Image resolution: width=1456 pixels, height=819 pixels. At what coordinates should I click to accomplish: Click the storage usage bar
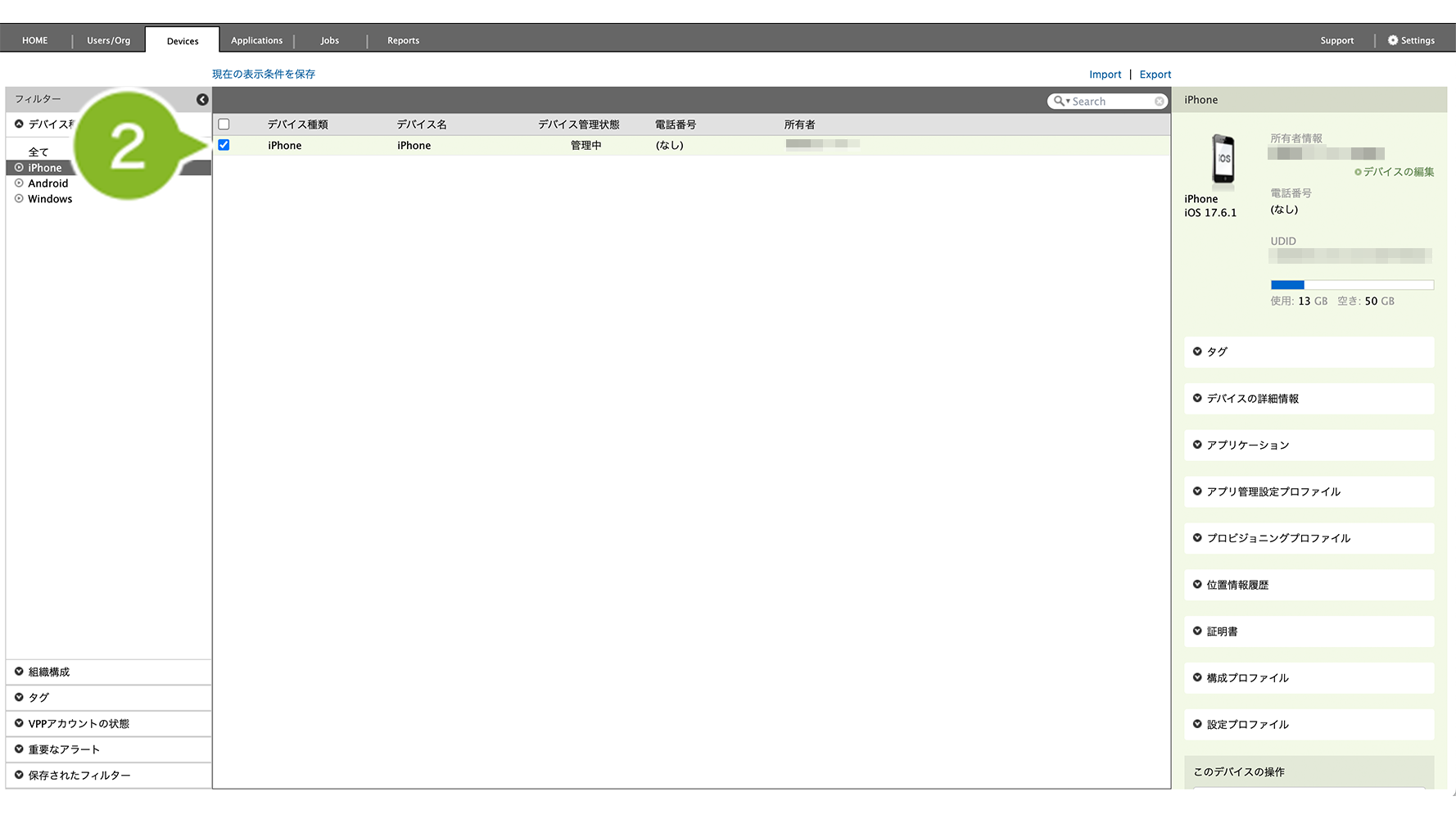[1351, 285]
